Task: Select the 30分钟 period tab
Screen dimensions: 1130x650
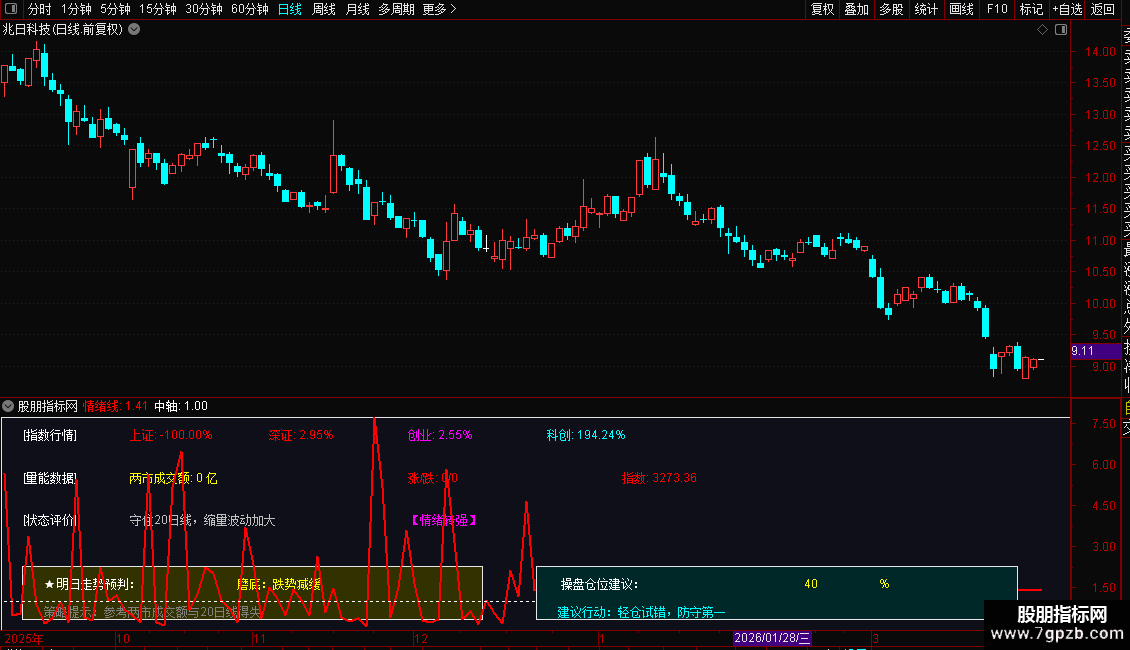Action: pos(204,9)
